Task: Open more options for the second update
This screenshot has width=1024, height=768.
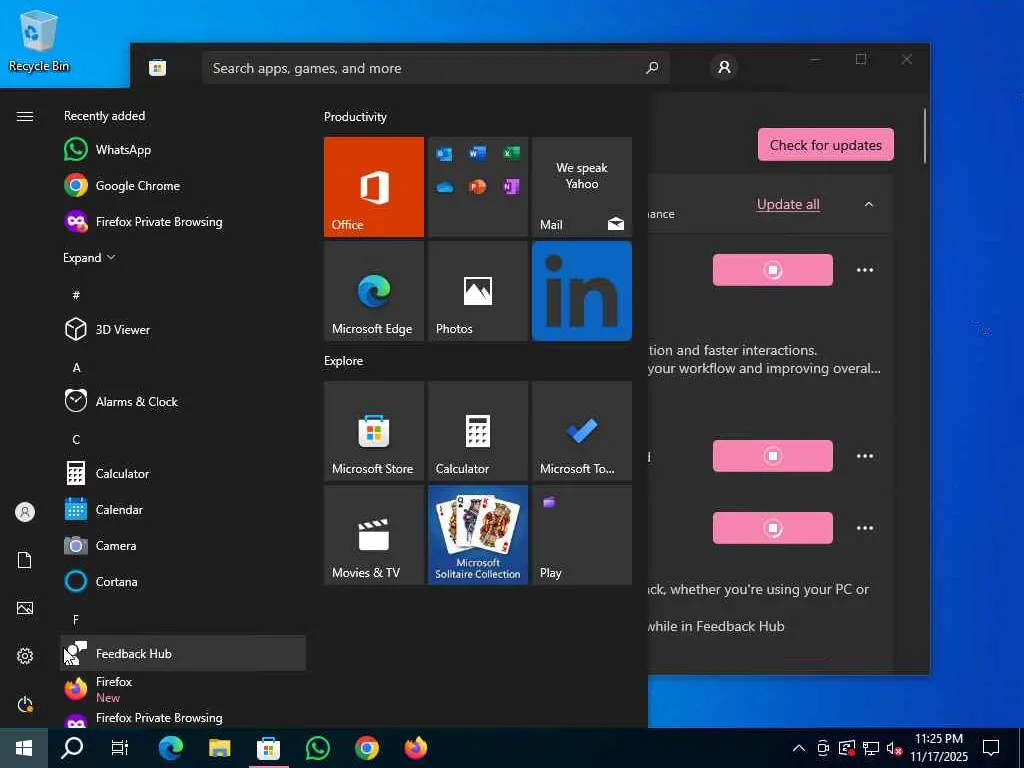Action: [x=865, y=456]
